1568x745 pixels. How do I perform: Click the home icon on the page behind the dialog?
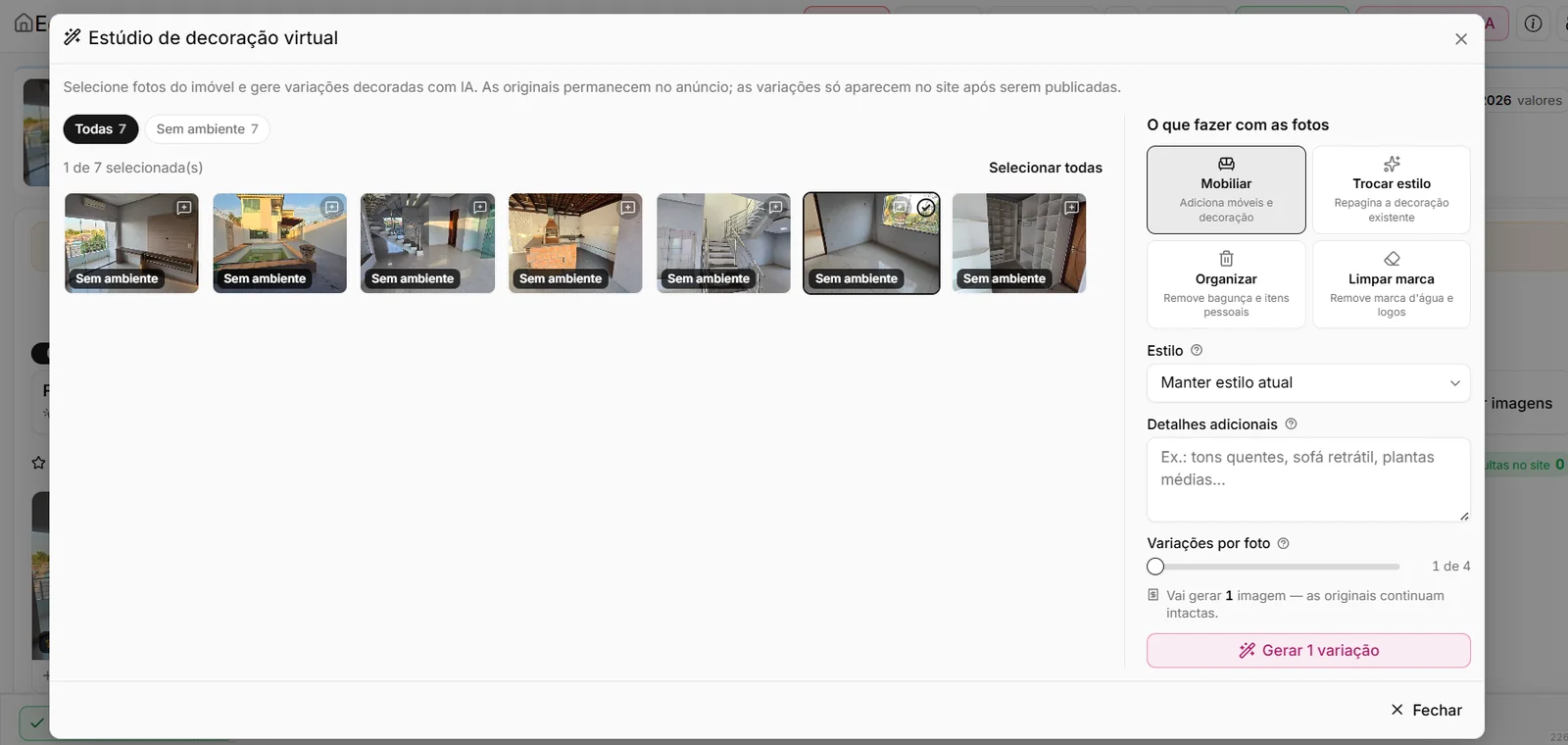[24, 23]
